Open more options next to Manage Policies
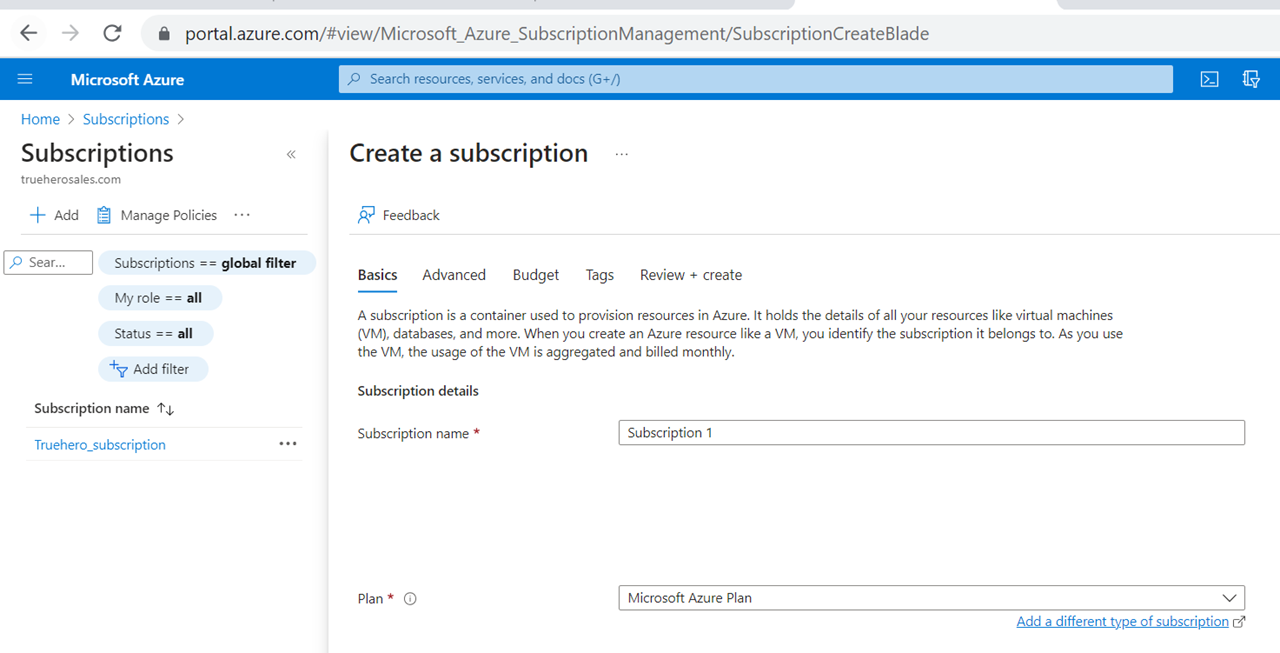Image resolution: width=1280 pixels, height=653 pixels. pyautogui.click(x=242, y=215)
